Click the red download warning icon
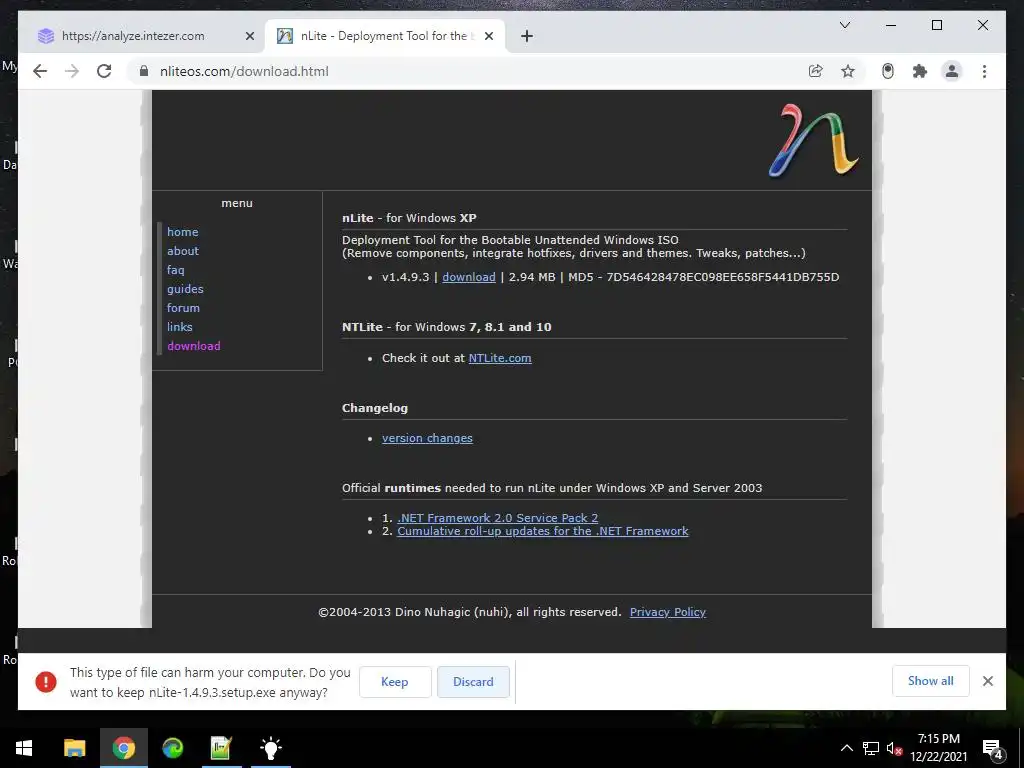The height and width of the screenshot is (768, 1024). 46,682
